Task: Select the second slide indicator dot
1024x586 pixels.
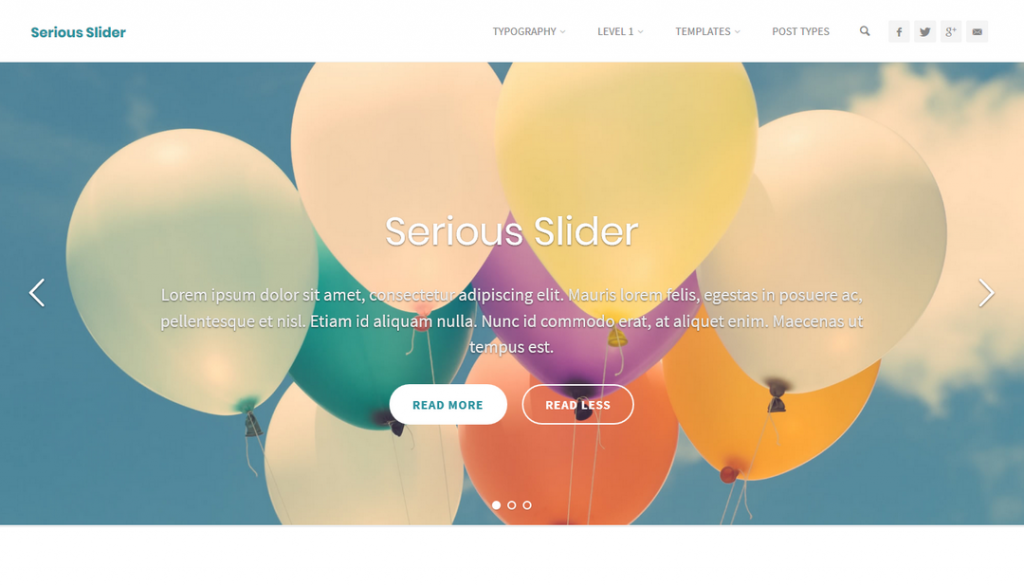Action: (511, 505)
